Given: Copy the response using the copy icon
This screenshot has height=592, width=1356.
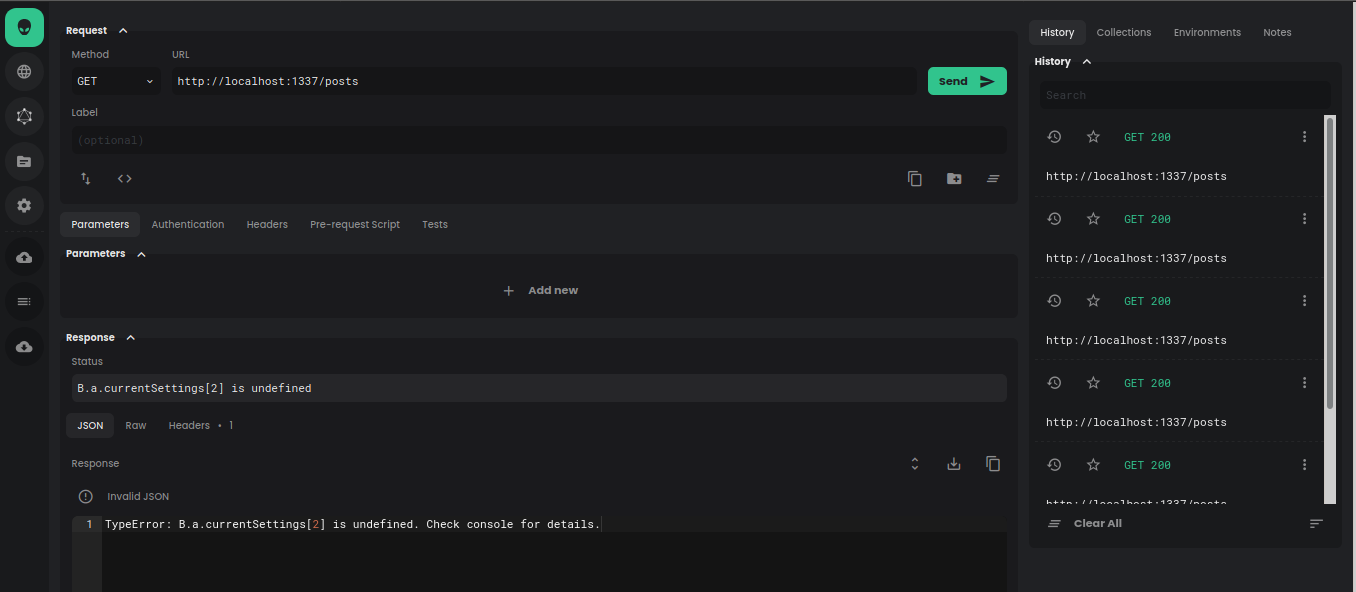Looking at the screenshot, I should [x=992, y=463].
